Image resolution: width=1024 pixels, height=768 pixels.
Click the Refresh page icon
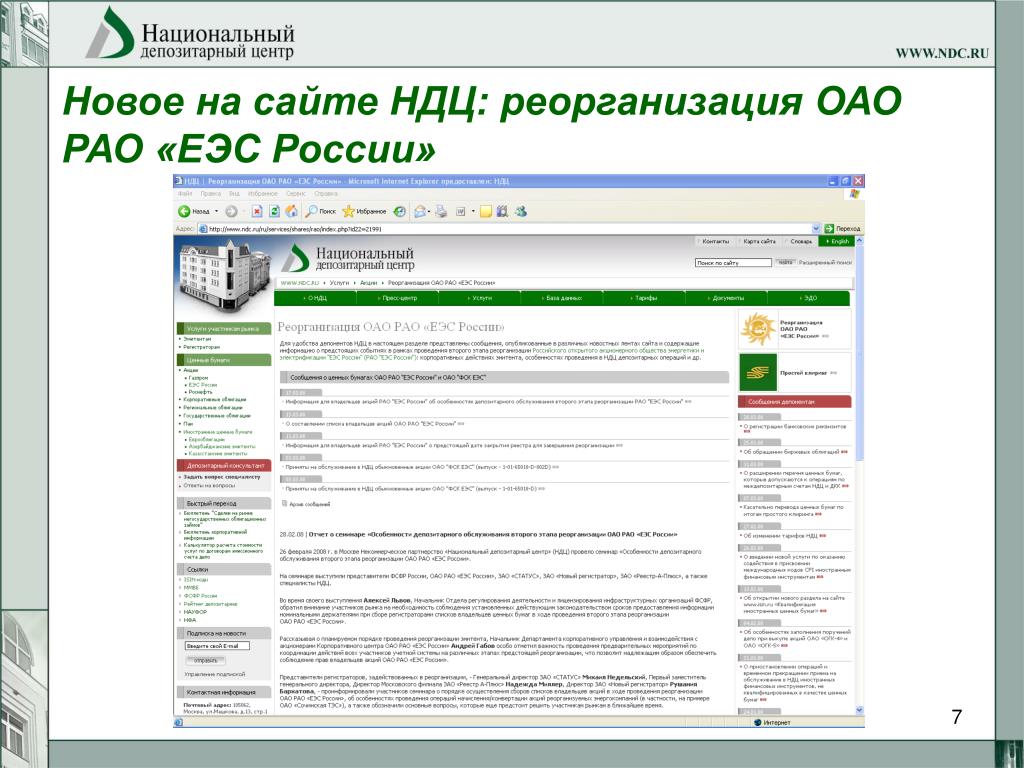[274, 211]
